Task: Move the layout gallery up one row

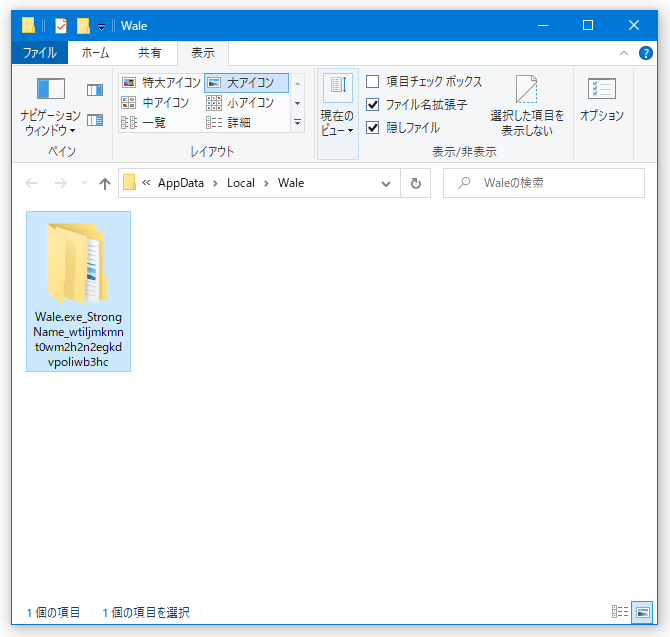Action: click(x=297, y=83)
